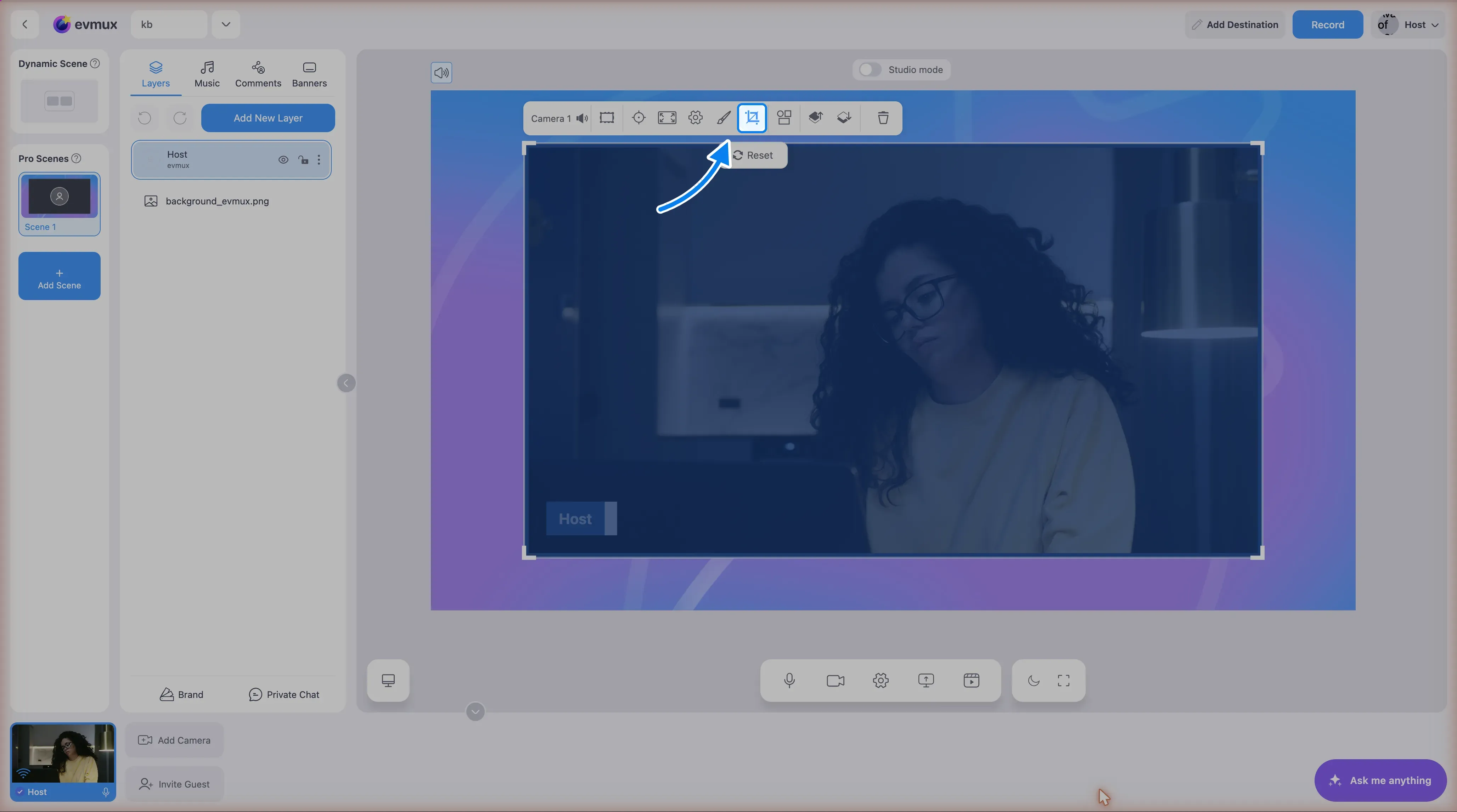This screenshot has height=812, width=1457.
Task: Hide the Host layer with eye icon
Action: [x=283, y=160]
